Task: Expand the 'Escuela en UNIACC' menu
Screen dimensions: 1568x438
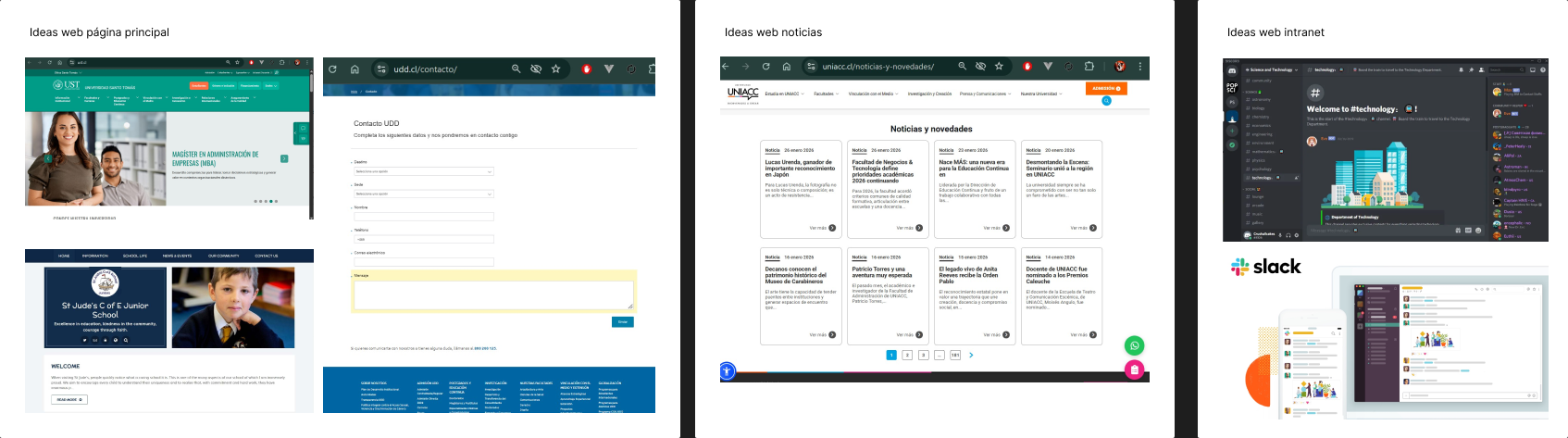Action: tap(784, 94)
